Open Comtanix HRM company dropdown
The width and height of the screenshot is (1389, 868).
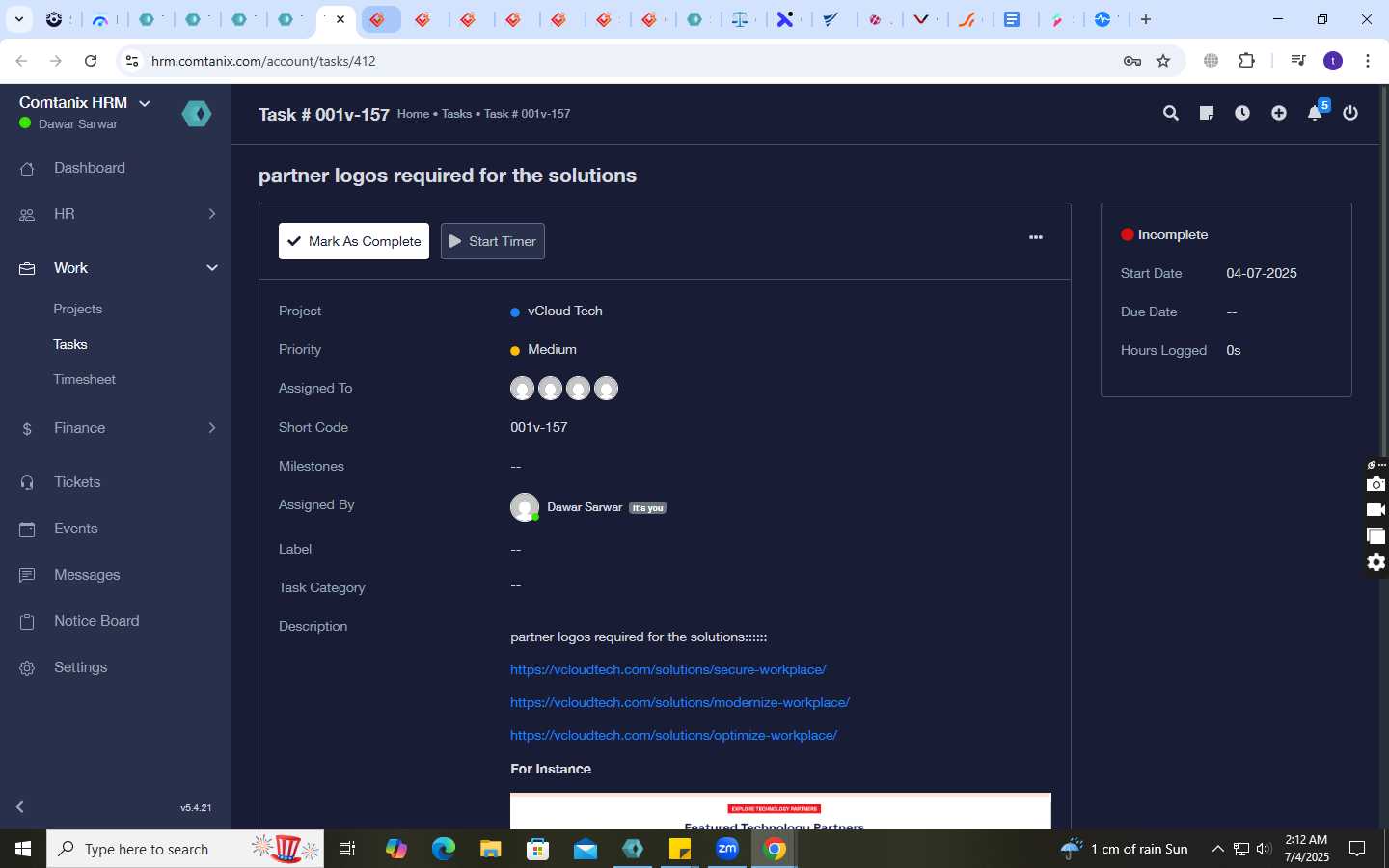pyautogui.click(x=85, y=102)
